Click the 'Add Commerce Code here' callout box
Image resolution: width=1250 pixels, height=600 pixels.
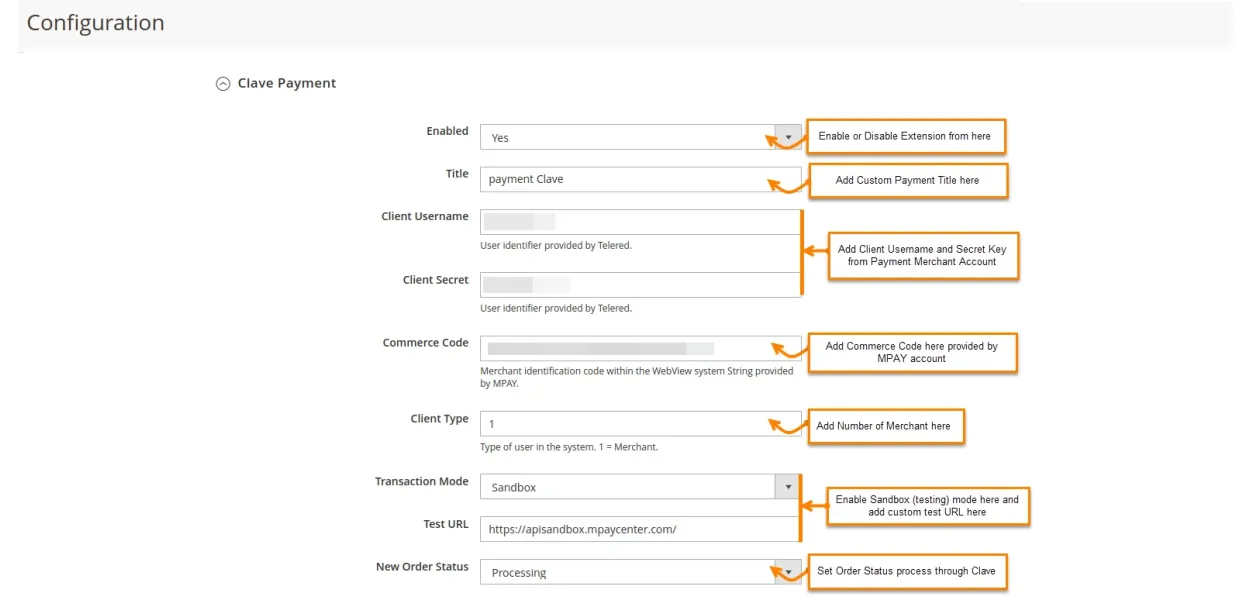912,352
